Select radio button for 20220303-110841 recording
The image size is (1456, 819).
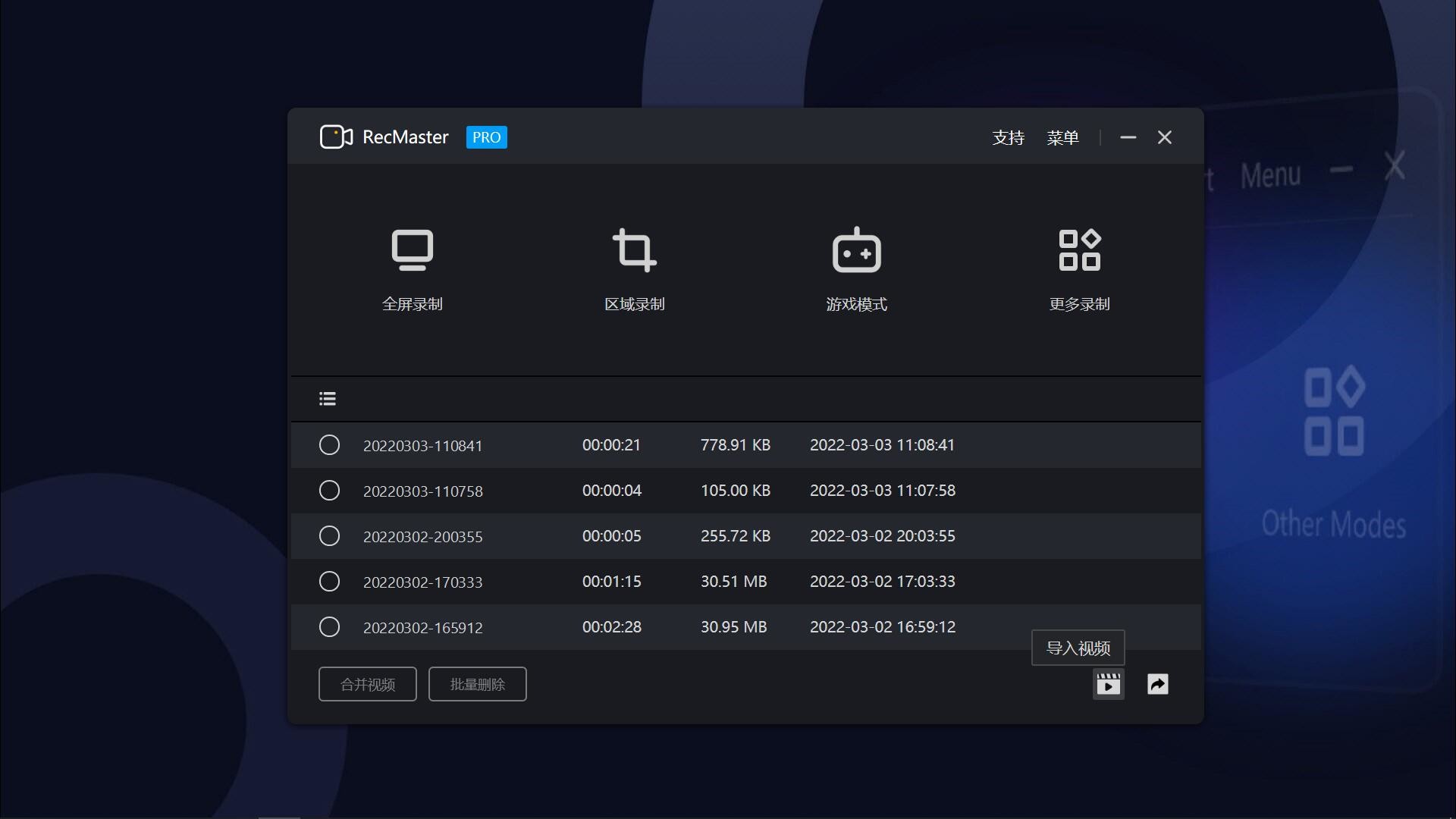[329, 445]
